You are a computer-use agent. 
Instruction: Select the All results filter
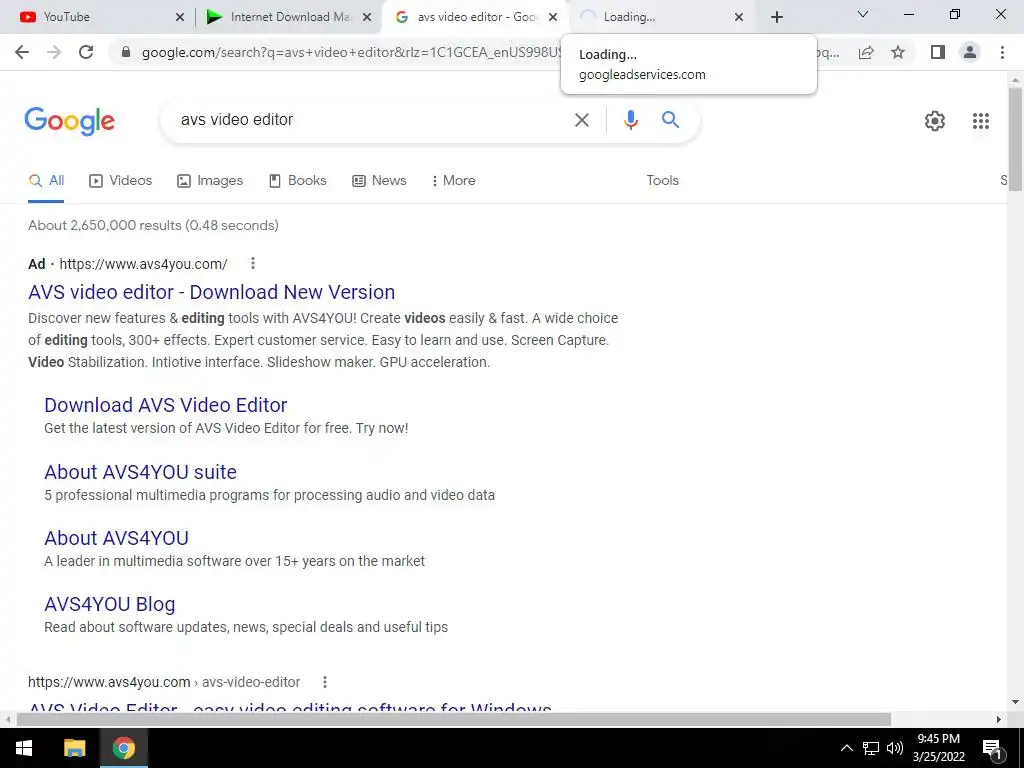point(46,180)
